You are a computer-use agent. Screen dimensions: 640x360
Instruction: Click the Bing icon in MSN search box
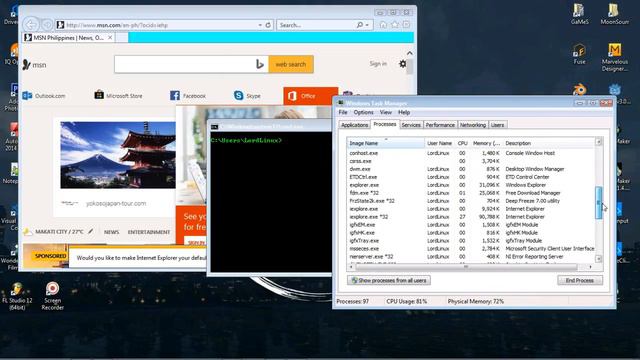coord(260,64)
